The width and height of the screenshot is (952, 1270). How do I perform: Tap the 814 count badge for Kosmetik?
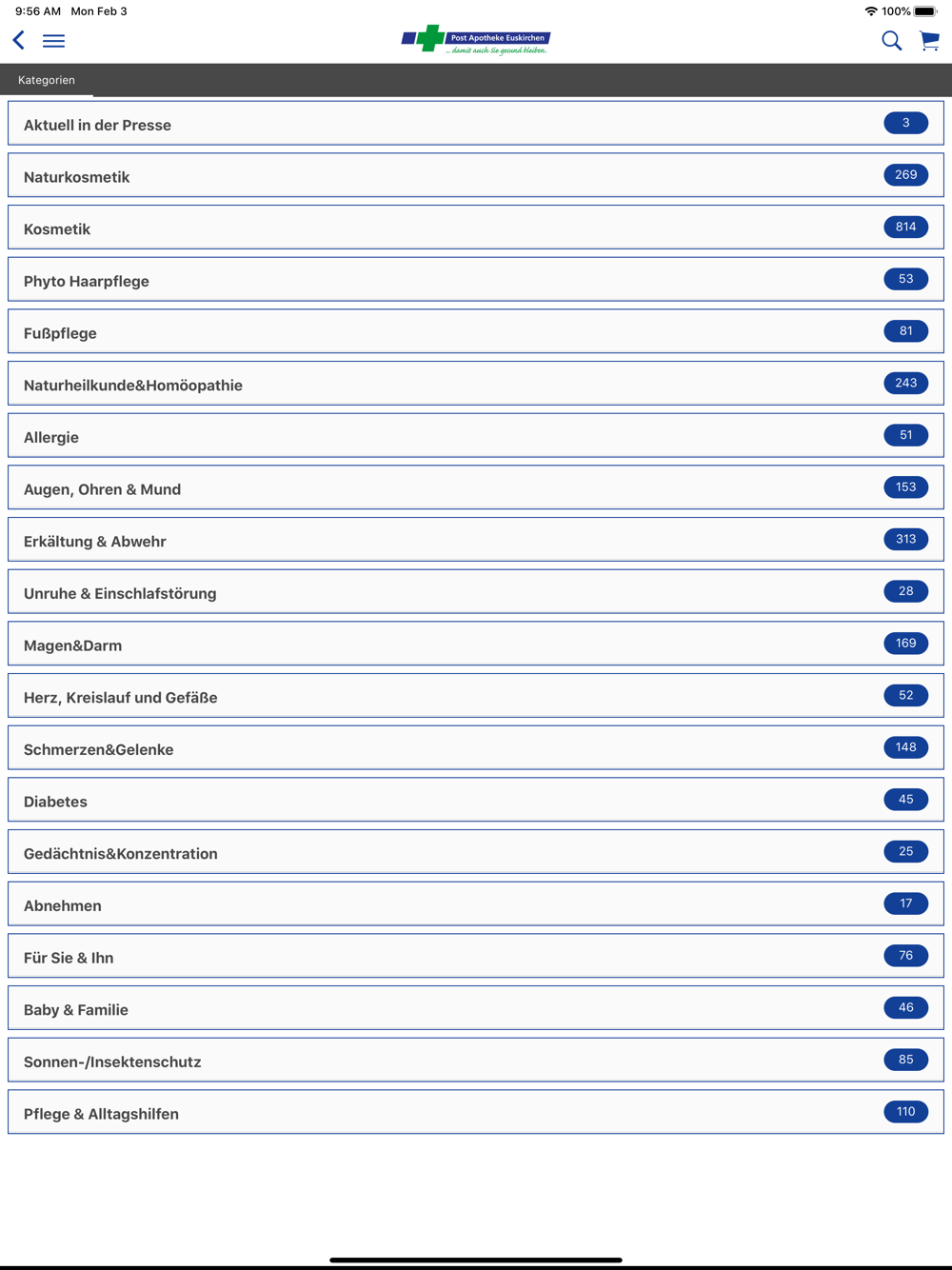[905, 227]
